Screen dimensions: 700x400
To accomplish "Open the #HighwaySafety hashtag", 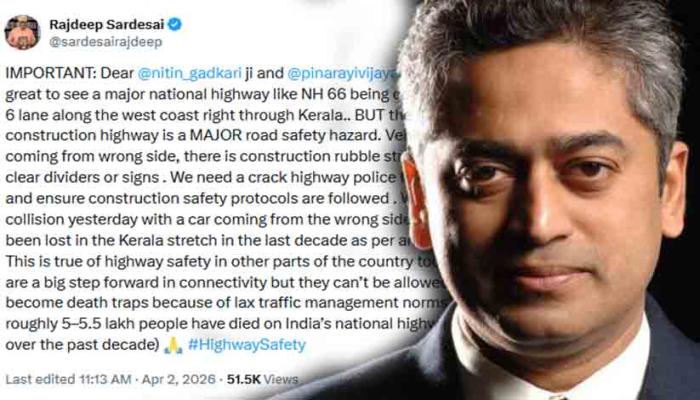I will (x=247, y=345).
